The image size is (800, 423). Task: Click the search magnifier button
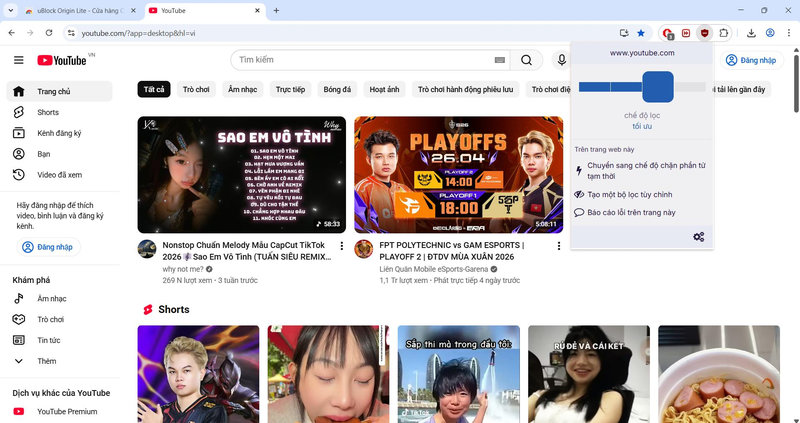coord(526,60)
